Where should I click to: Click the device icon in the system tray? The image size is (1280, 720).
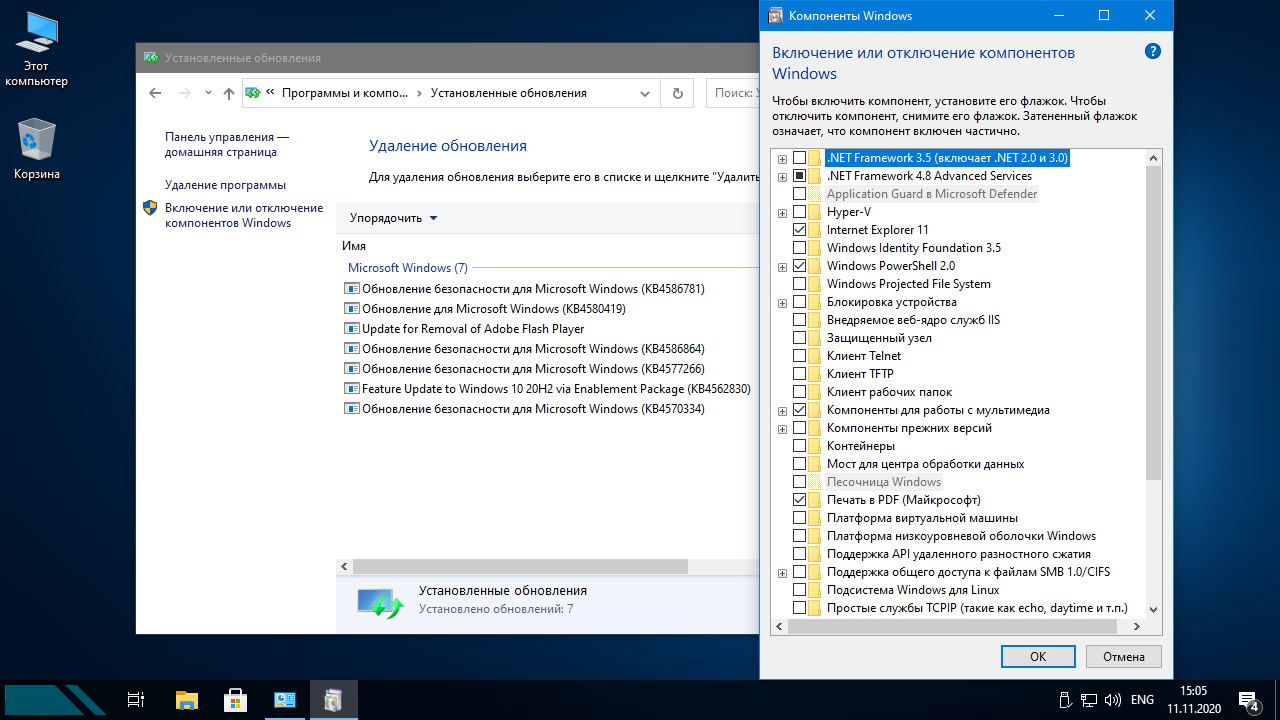pos(1065,700)
